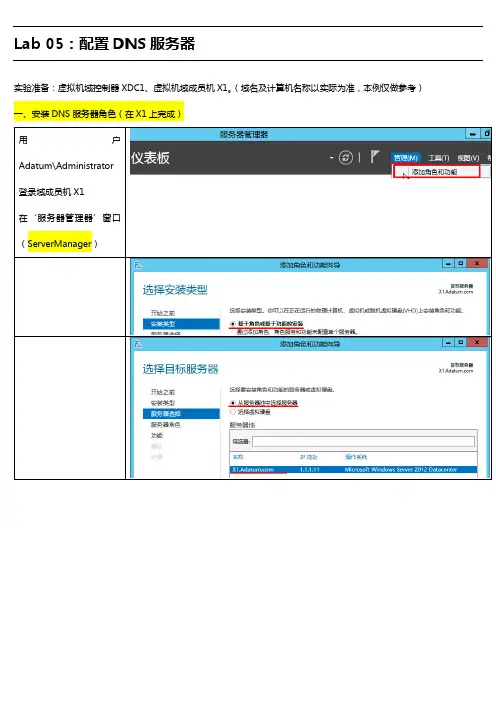Viewport: 496px width, 702px height.
Task: Click the highlighted ServerManager text in the document
Action: (60, 244)
